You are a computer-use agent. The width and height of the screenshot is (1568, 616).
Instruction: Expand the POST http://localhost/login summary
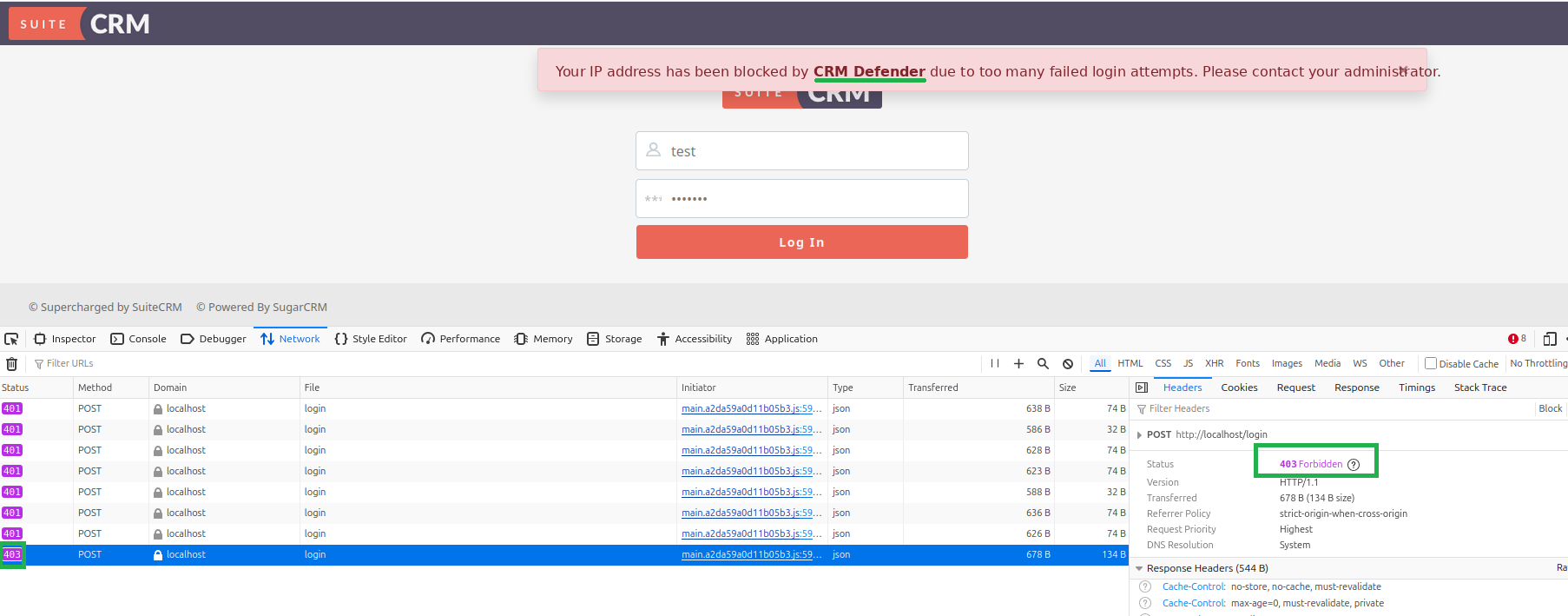(1139, 434)
